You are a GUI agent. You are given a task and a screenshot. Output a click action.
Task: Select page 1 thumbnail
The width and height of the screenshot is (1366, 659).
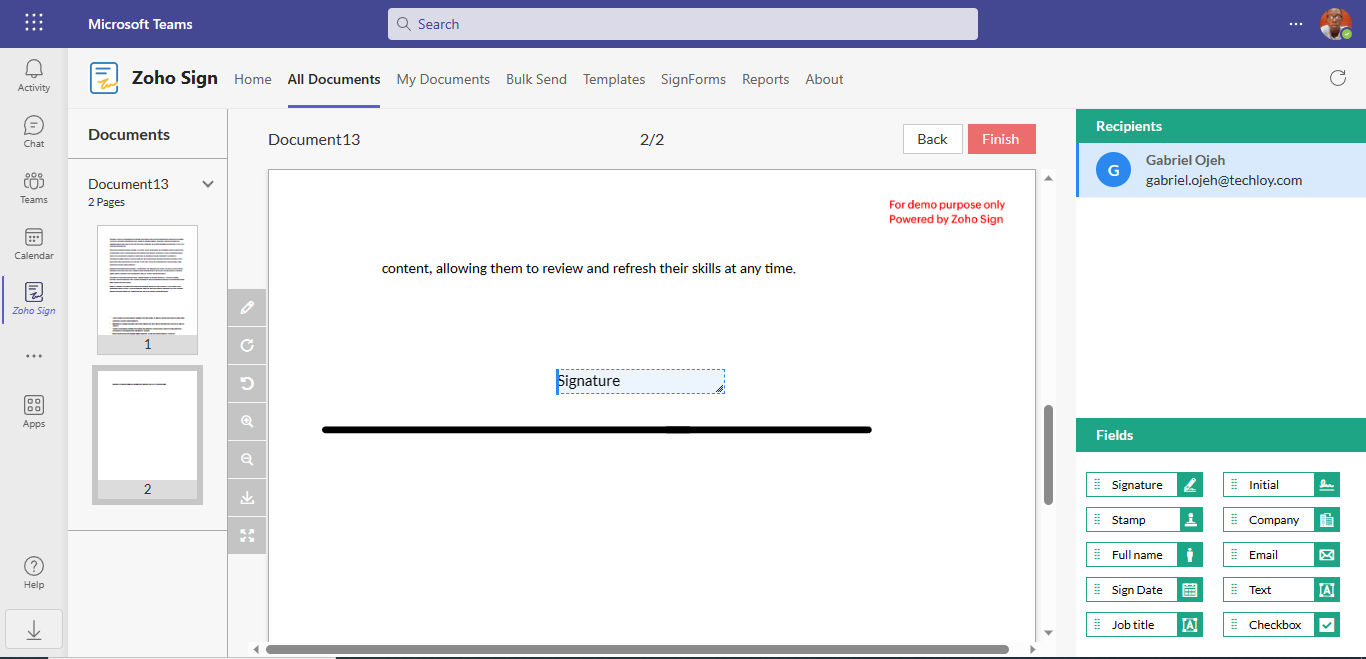click(x=147, y=290)
